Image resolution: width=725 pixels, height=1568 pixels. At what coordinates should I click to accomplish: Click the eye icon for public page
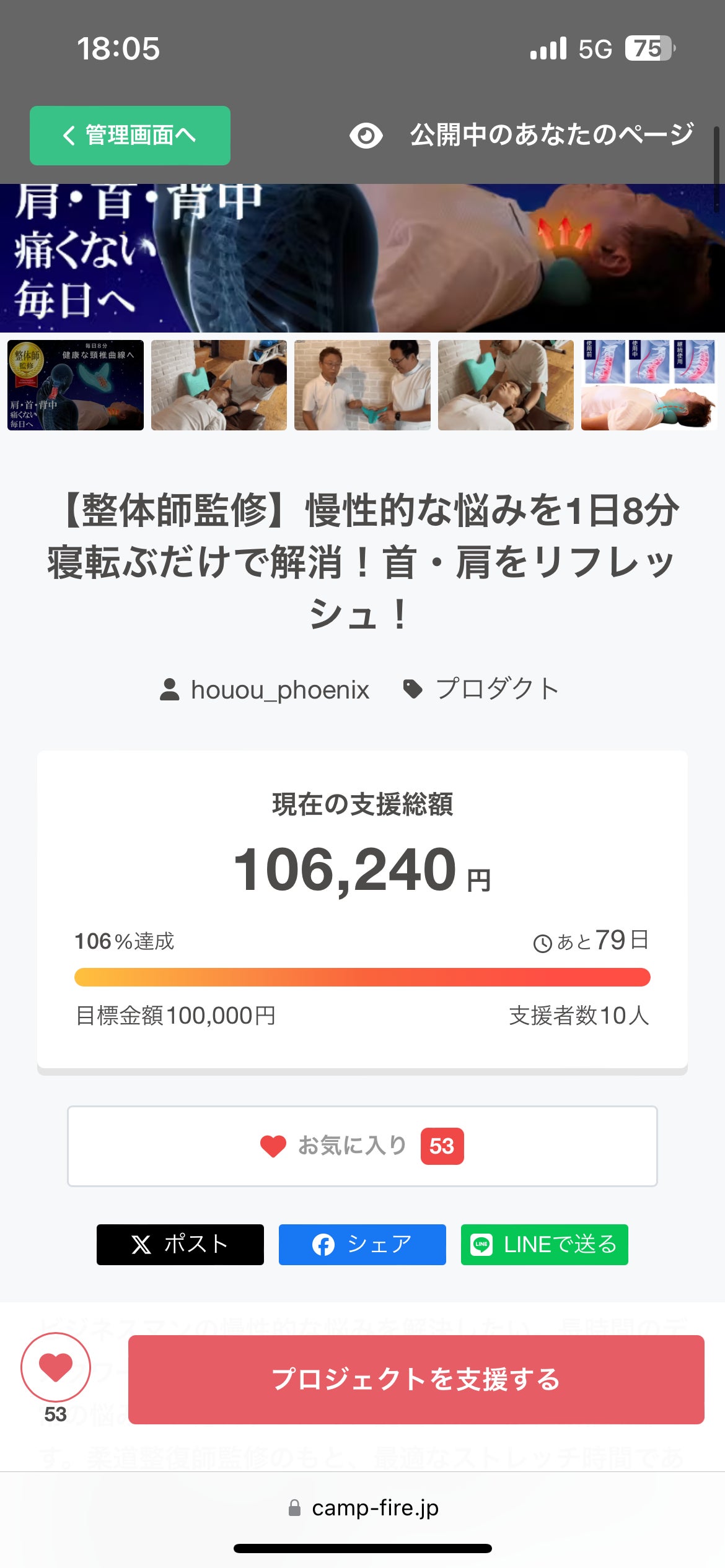(366, 136)
